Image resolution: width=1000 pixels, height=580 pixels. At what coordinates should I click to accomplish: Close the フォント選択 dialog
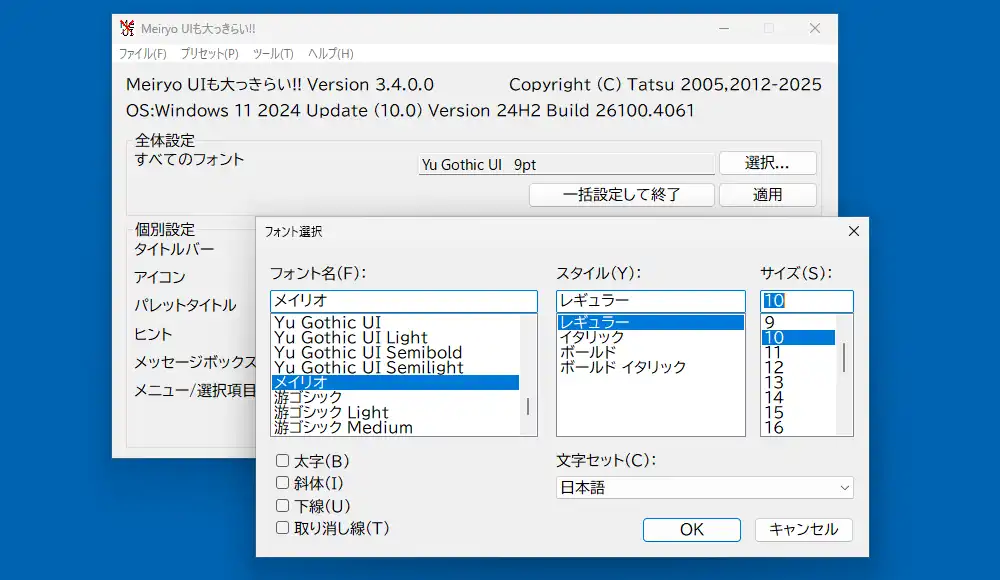(x=854, y=231)
